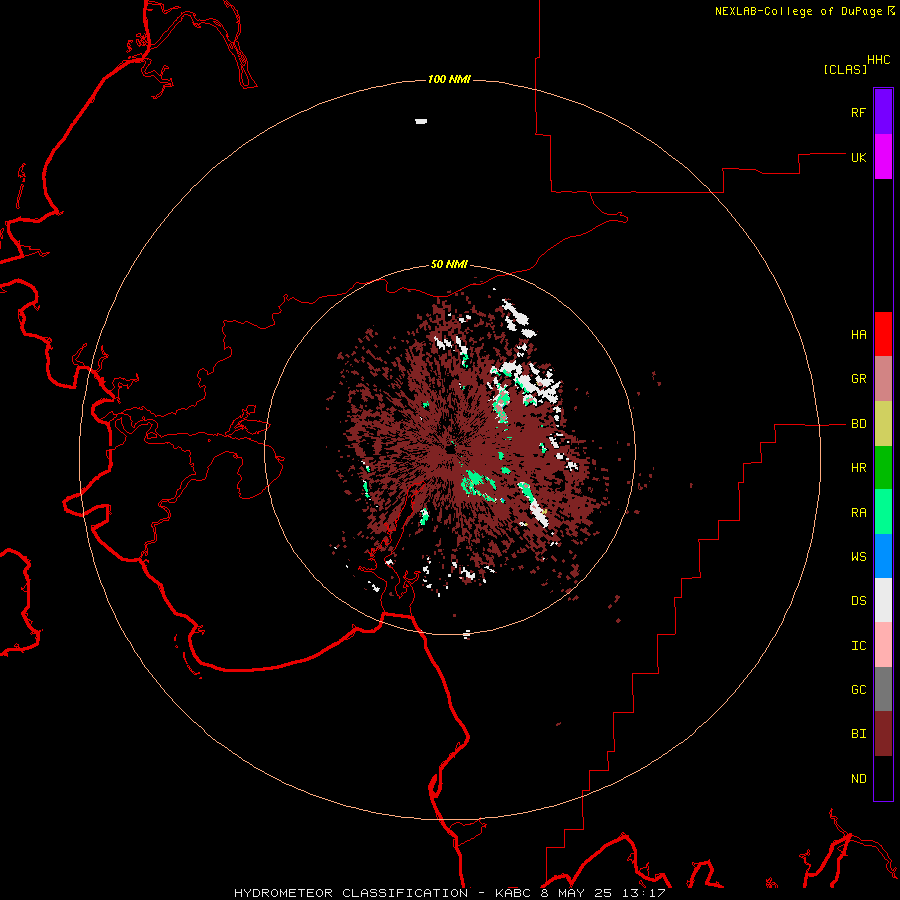900x900 pixels.
Task: Click the RF legend label
Action: [x=858, y=112]
